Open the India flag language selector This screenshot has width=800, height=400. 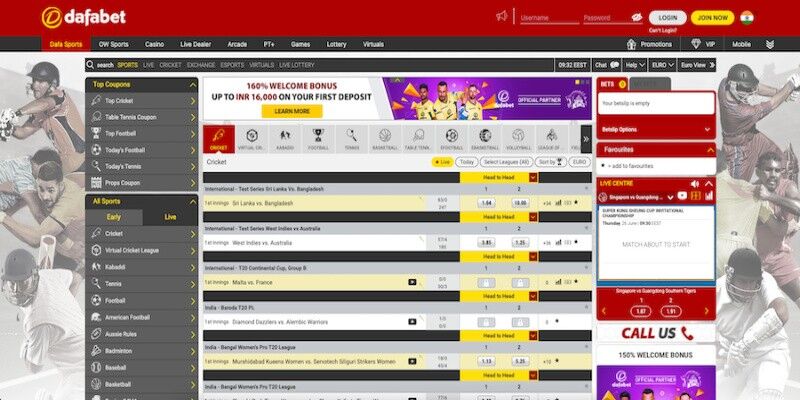(x=747, y=18)
